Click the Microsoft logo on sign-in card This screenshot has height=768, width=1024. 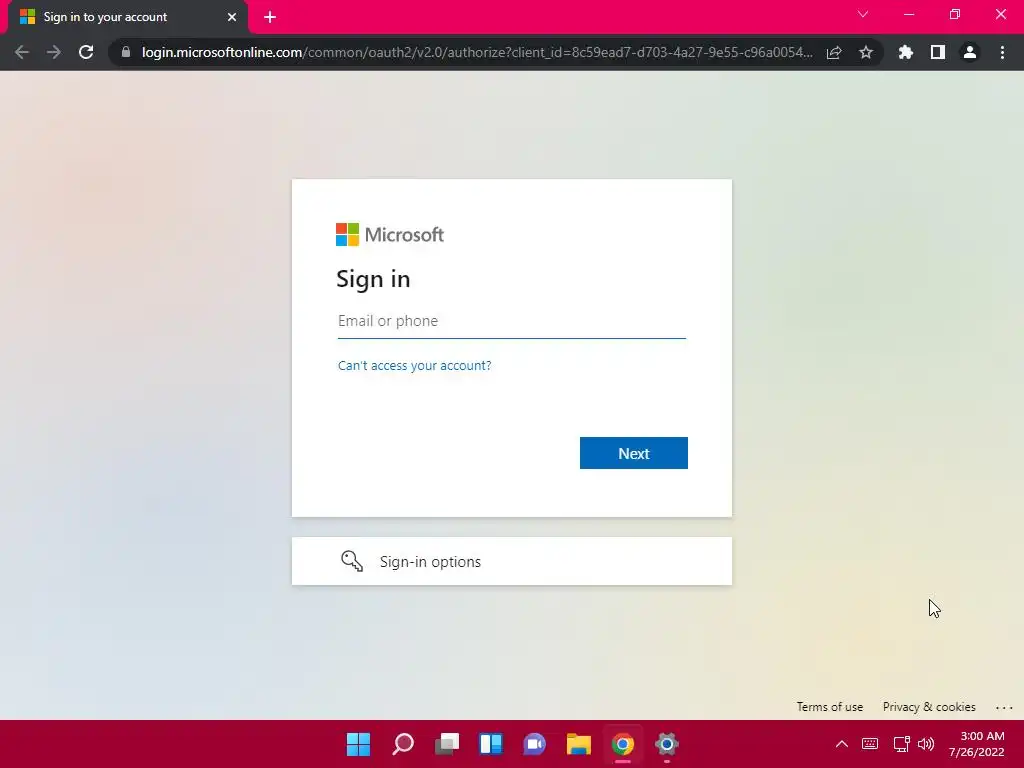[390, 234]
